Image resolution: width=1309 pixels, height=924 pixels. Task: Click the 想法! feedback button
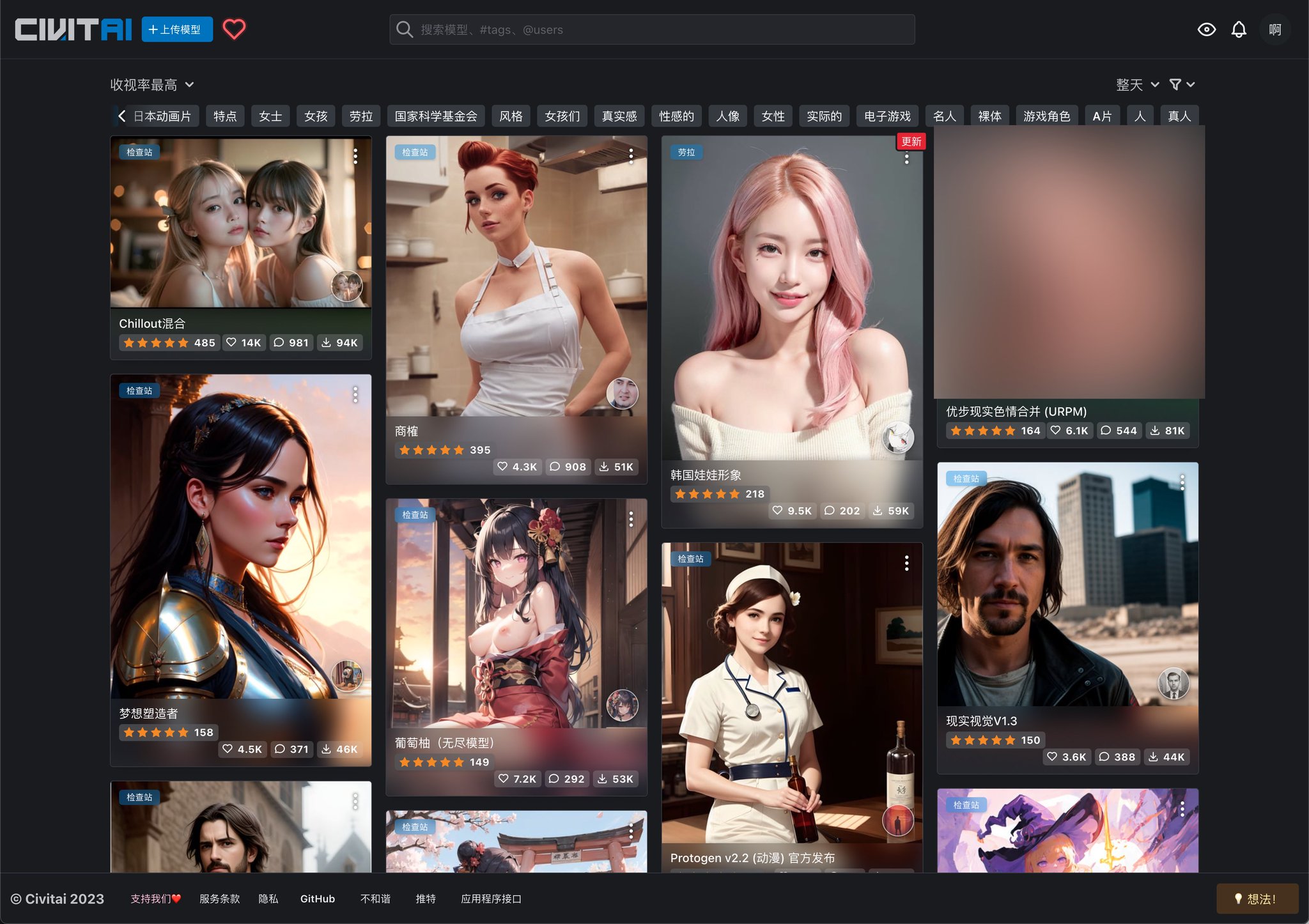1257,898
